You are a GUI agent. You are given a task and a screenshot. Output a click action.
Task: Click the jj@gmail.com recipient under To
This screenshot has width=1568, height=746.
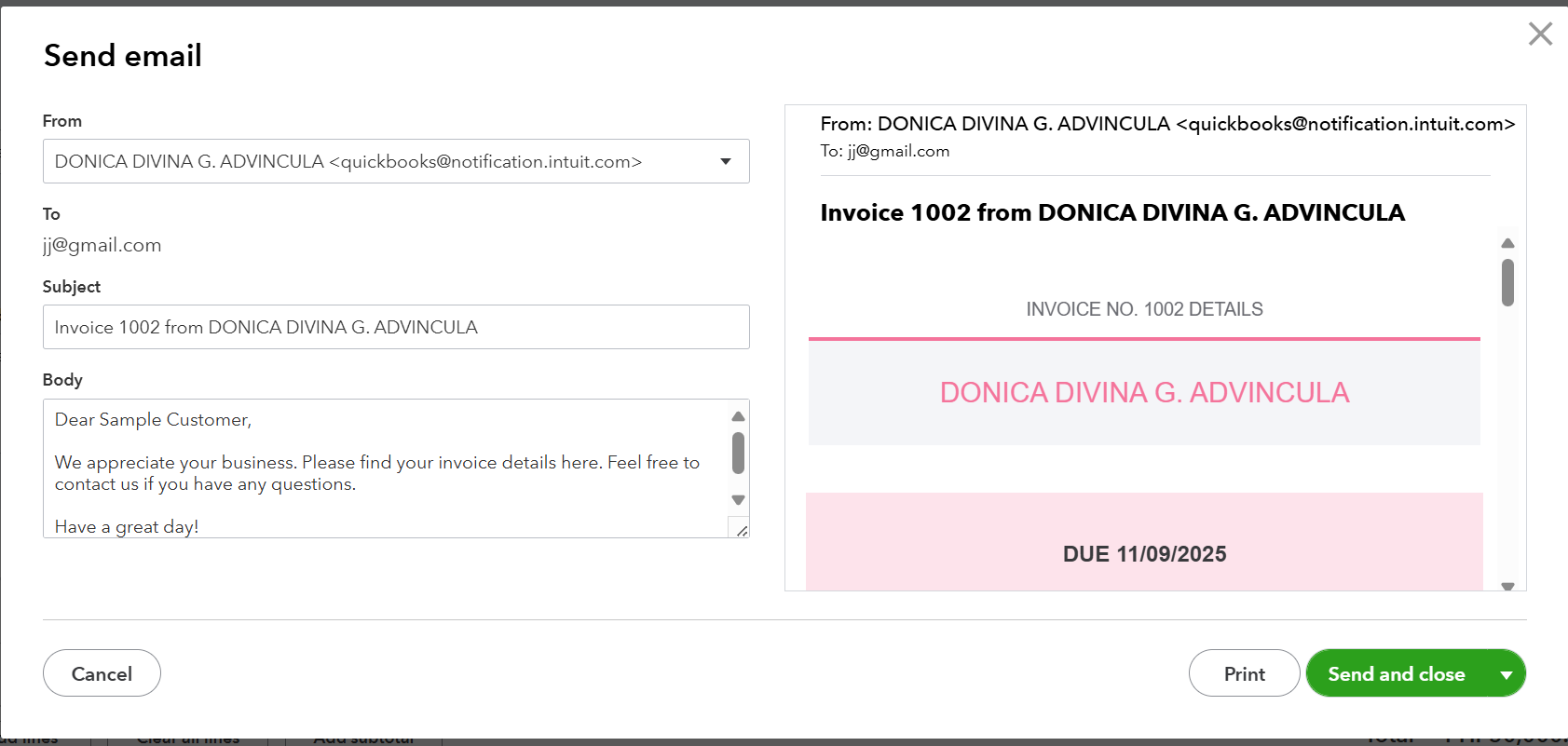pos(102,245)
